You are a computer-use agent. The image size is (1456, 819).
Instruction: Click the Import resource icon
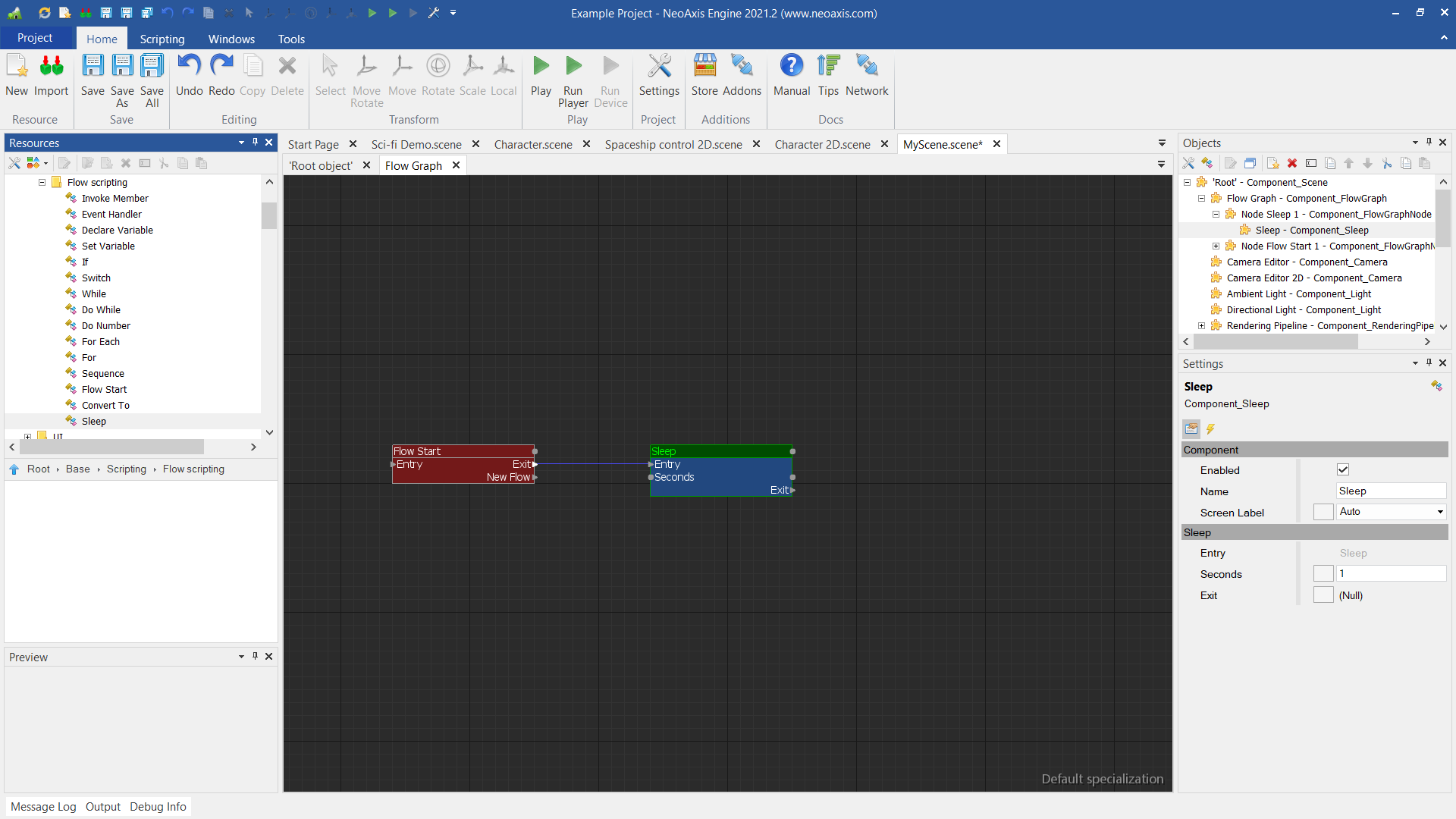tap(52, 67)
